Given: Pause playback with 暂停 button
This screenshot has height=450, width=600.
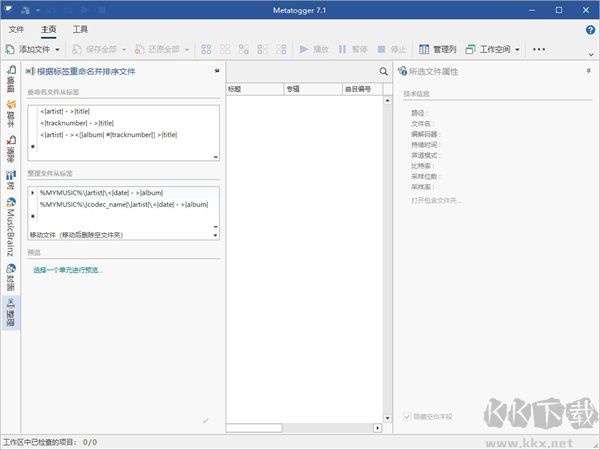Looking at the screenshot, I should (353, 49).
